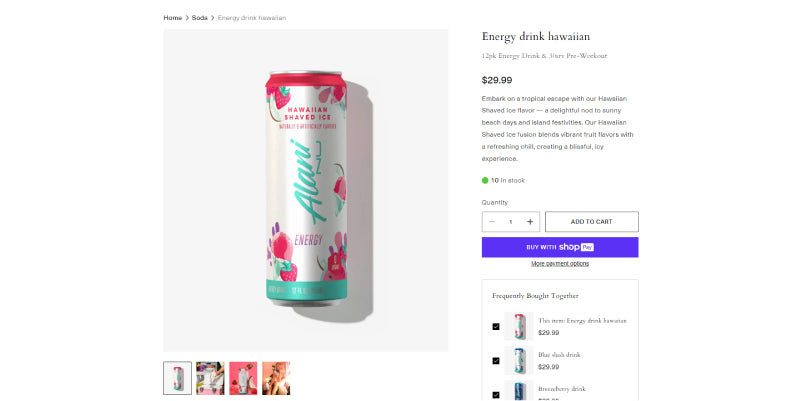Click the Add to Cart button
801x401 pixels.
tap(591, 222)
